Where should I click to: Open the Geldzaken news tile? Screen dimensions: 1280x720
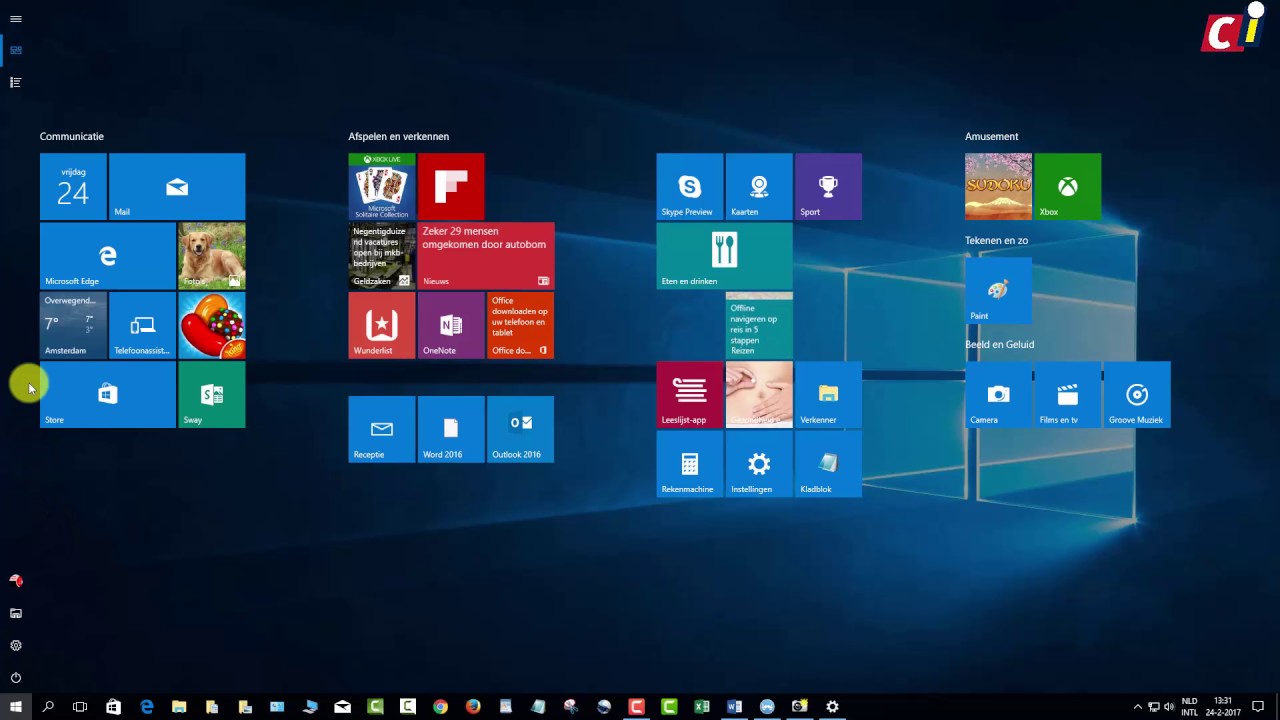(x=382, y=256)
